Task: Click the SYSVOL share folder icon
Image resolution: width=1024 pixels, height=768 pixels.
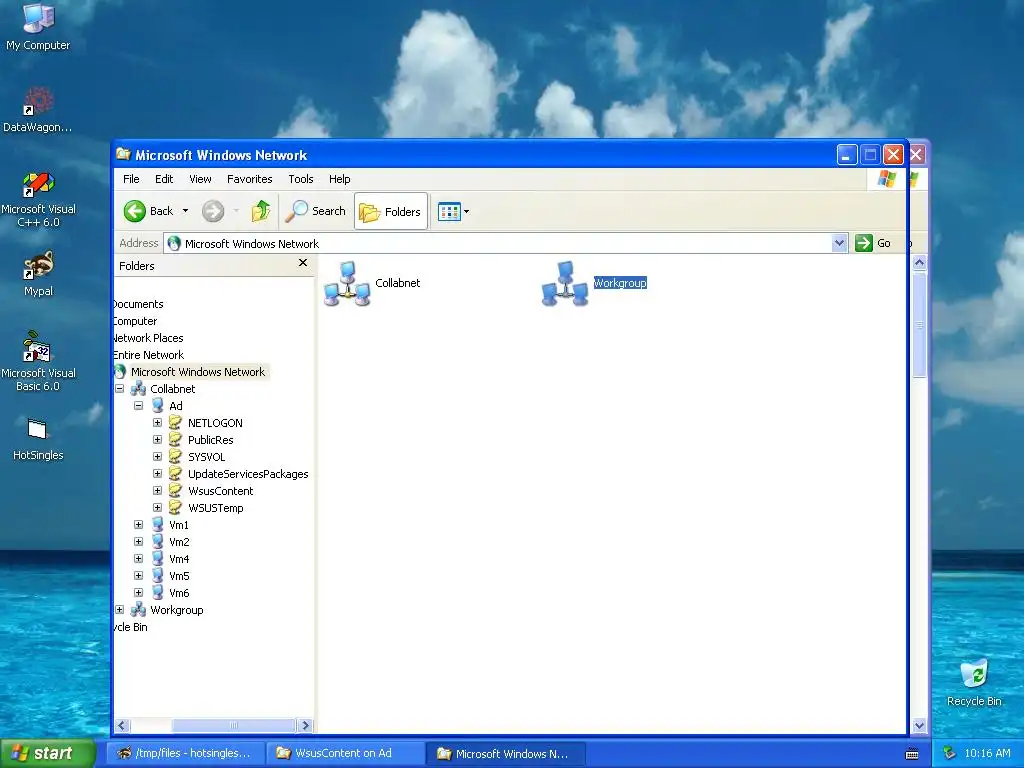Action: pos(175,456)
